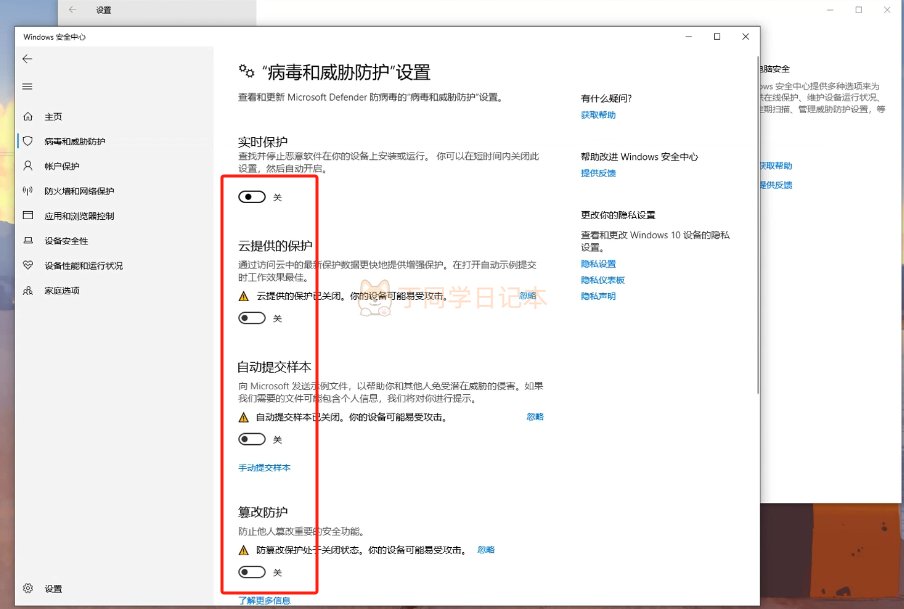The height and width of the screenshot is (609, 904).
Task: Turn on 自动提交样本 switch
Action: (252, 439)
